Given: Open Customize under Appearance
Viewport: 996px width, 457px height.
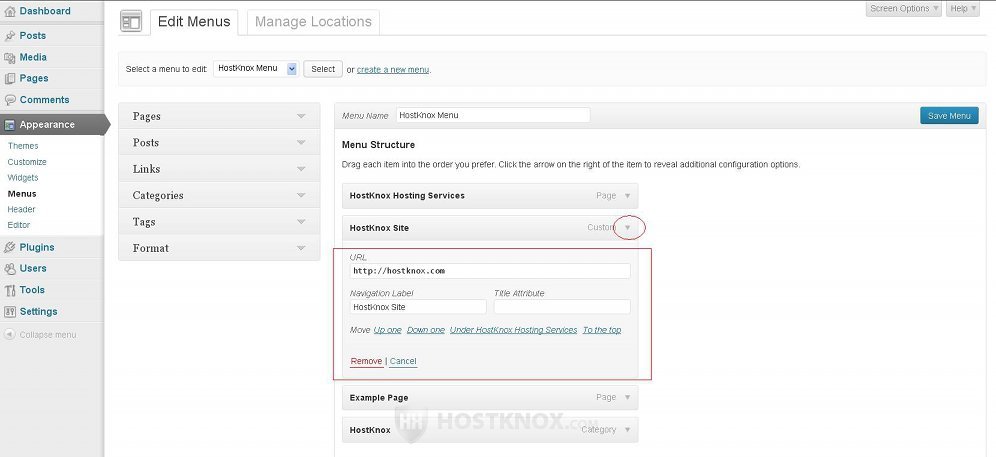Looking at the screenshot, I should pos(27,162).
